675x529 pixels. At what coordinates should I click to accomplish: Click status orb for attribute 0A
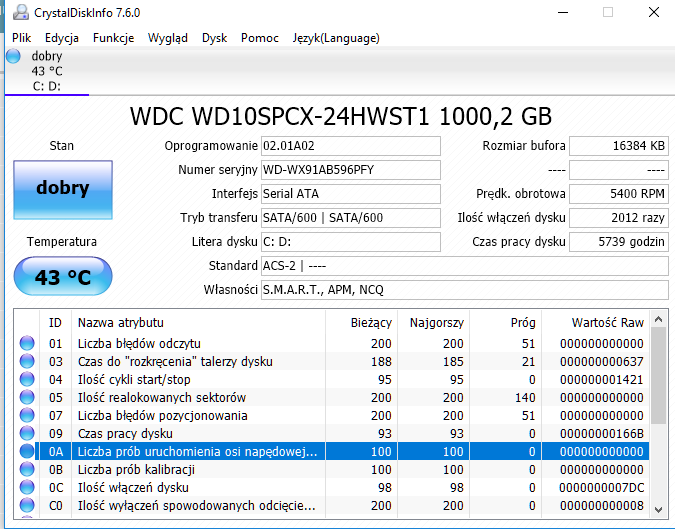click(27, 451)
